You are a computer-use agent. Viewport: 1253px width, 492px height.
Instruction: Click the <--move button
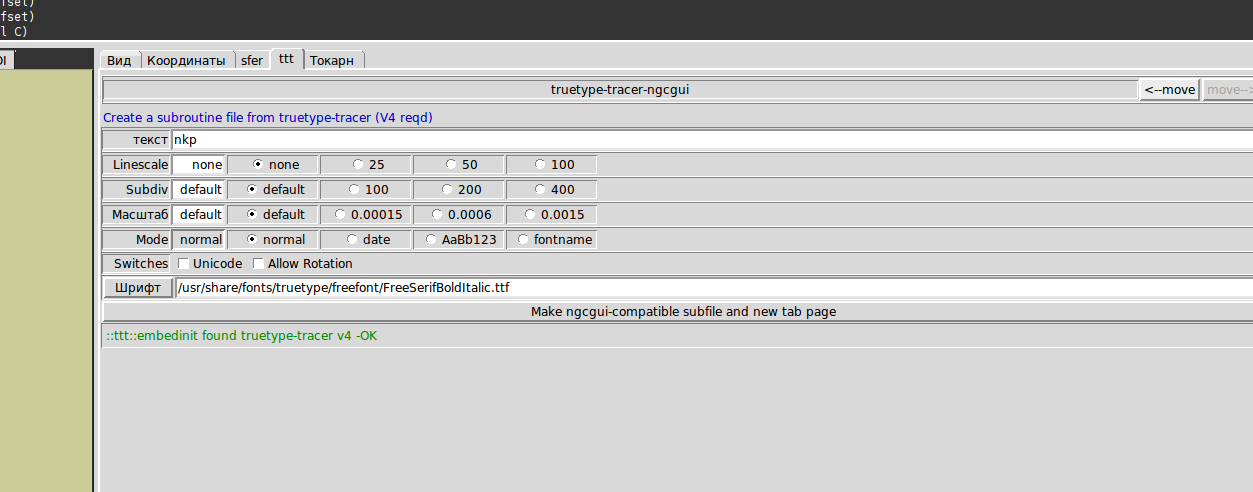click(1170, 90)
